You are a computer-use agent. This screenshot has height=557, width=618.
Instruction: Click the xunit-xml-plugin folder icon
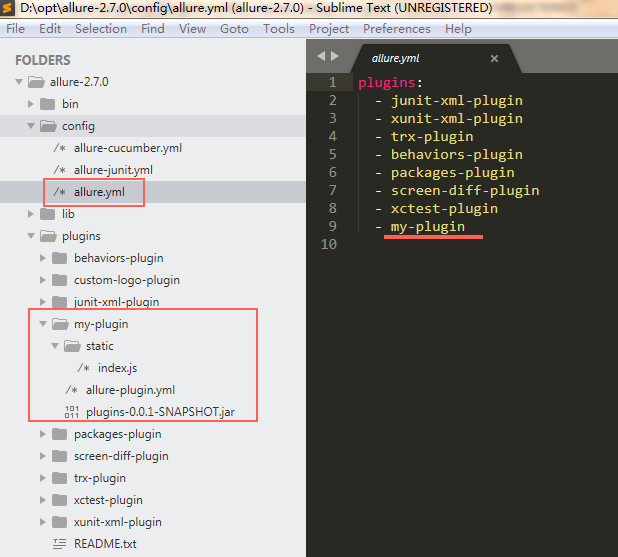point(60,522)
